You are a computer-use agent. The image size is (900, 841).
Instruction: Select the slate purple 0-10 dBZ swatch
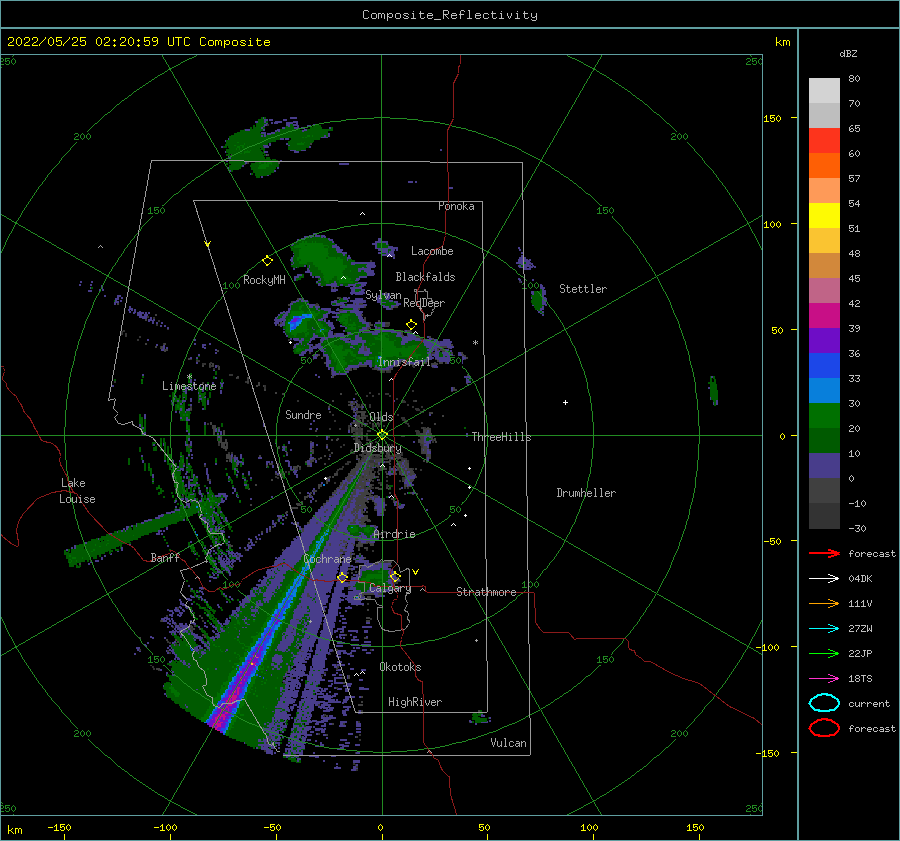pos(824,466)
